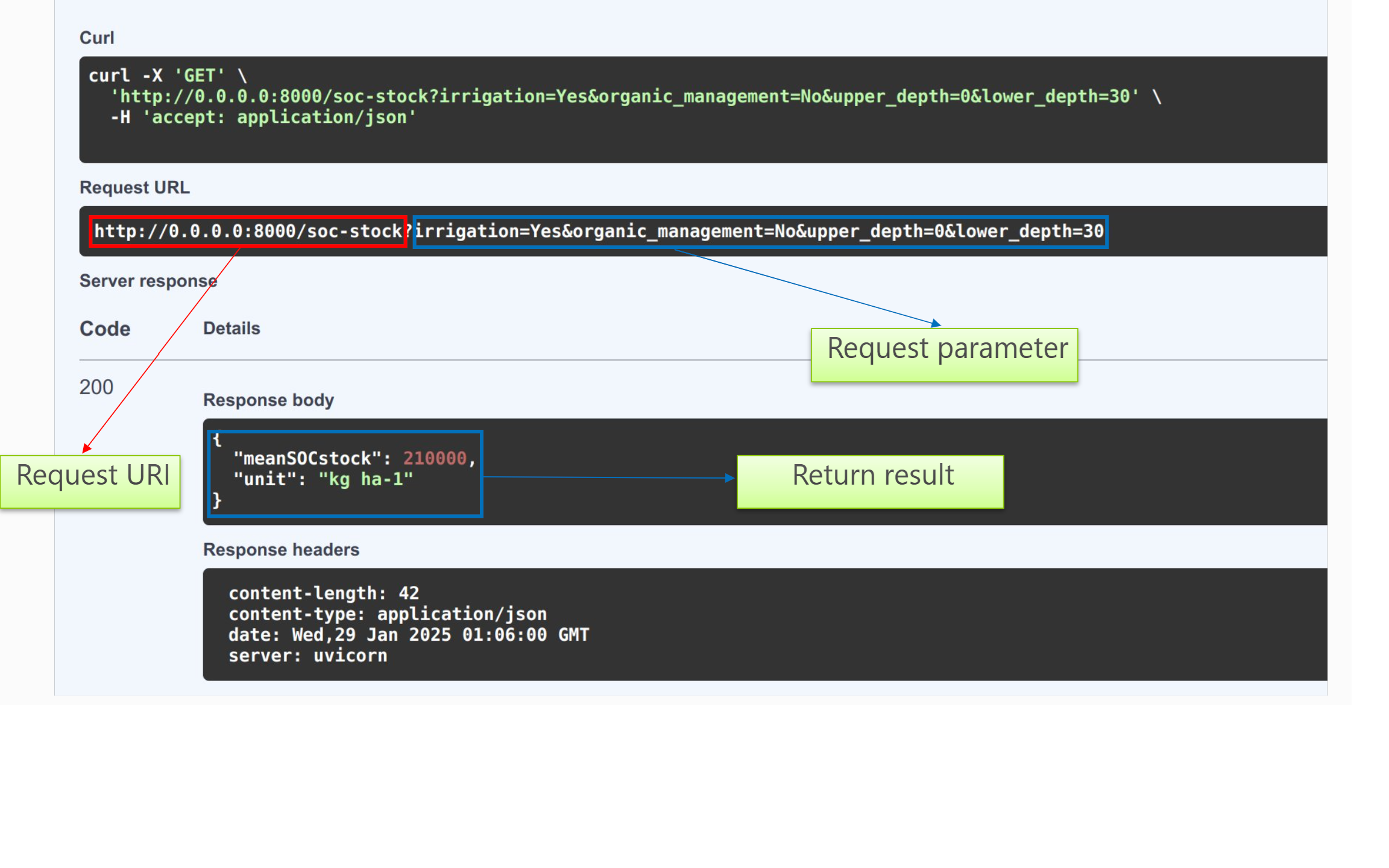Click the blue-boxed irrigation query string
The image size is (1389, 868).
[x=760, y=231]
